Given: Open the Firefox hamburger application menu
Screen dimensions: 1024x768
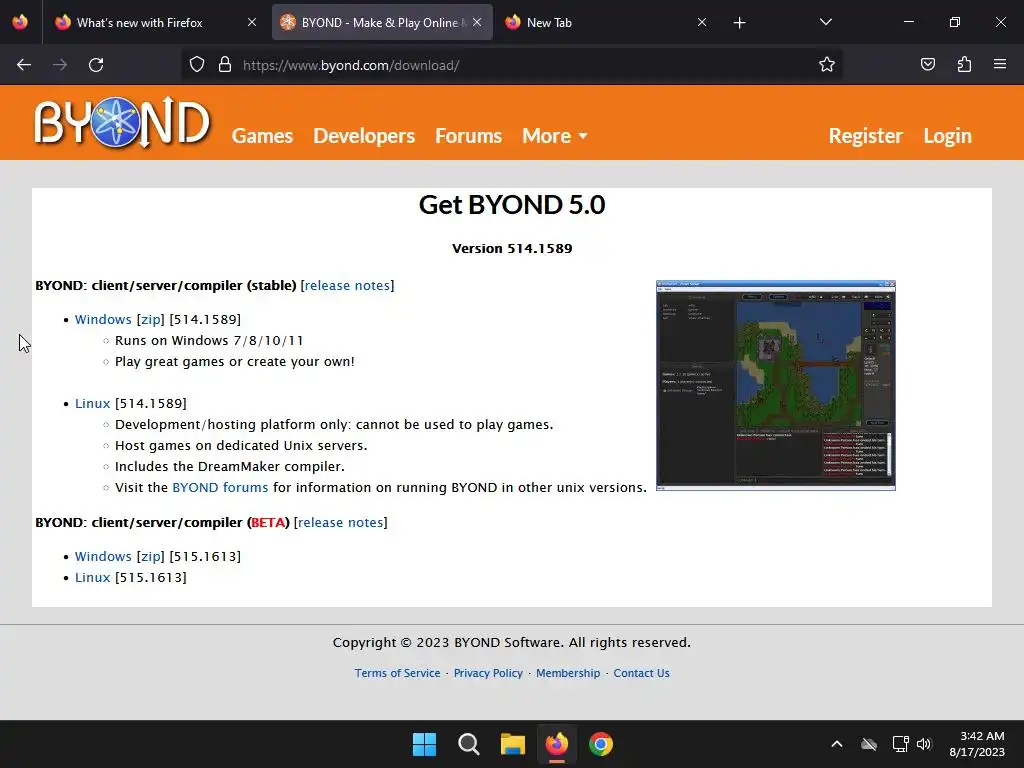Looking at the screenshot, I should [1000, 65].
